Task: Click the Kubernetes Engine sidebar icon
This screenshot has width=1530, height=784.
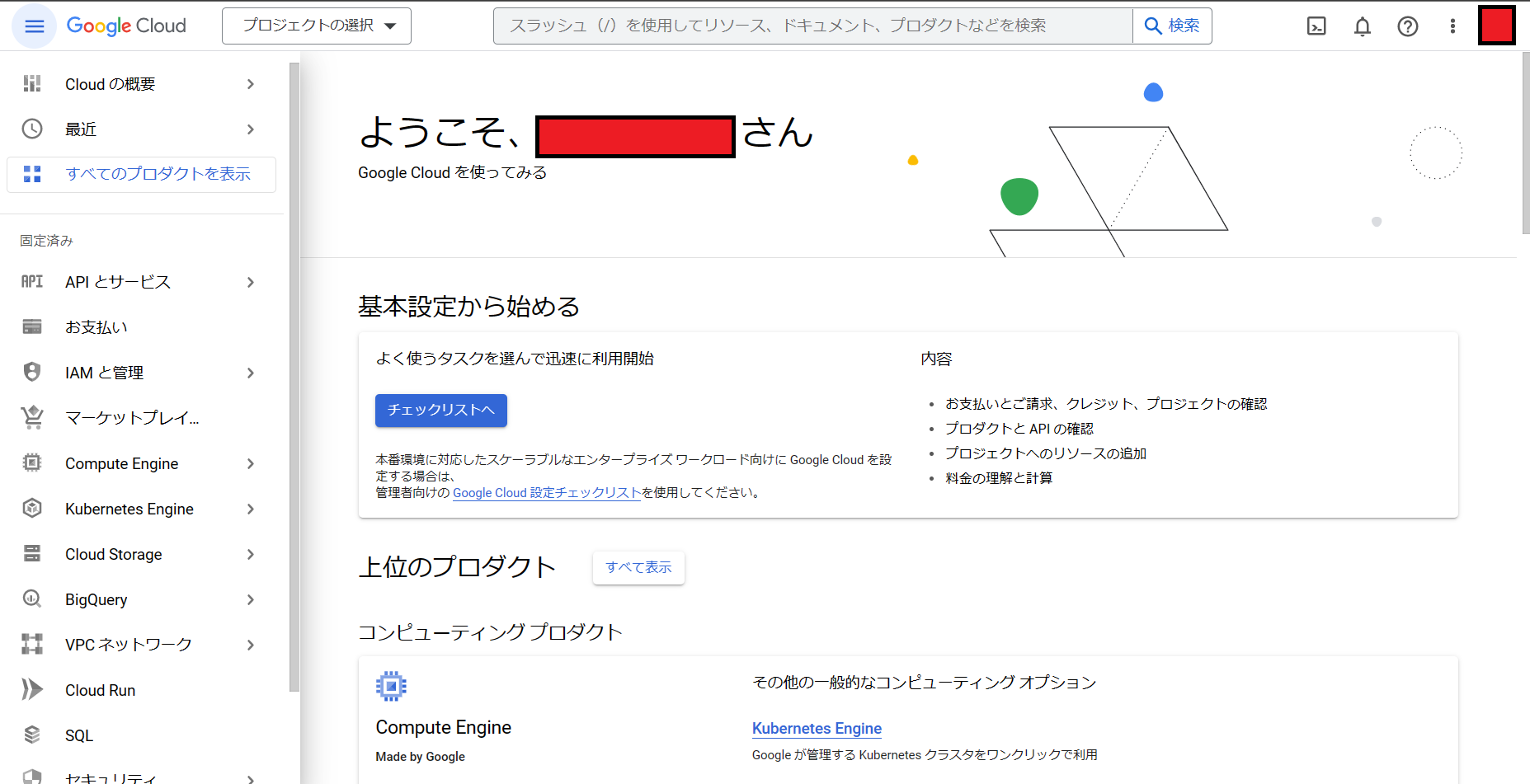Action: (x=32, y=509)
